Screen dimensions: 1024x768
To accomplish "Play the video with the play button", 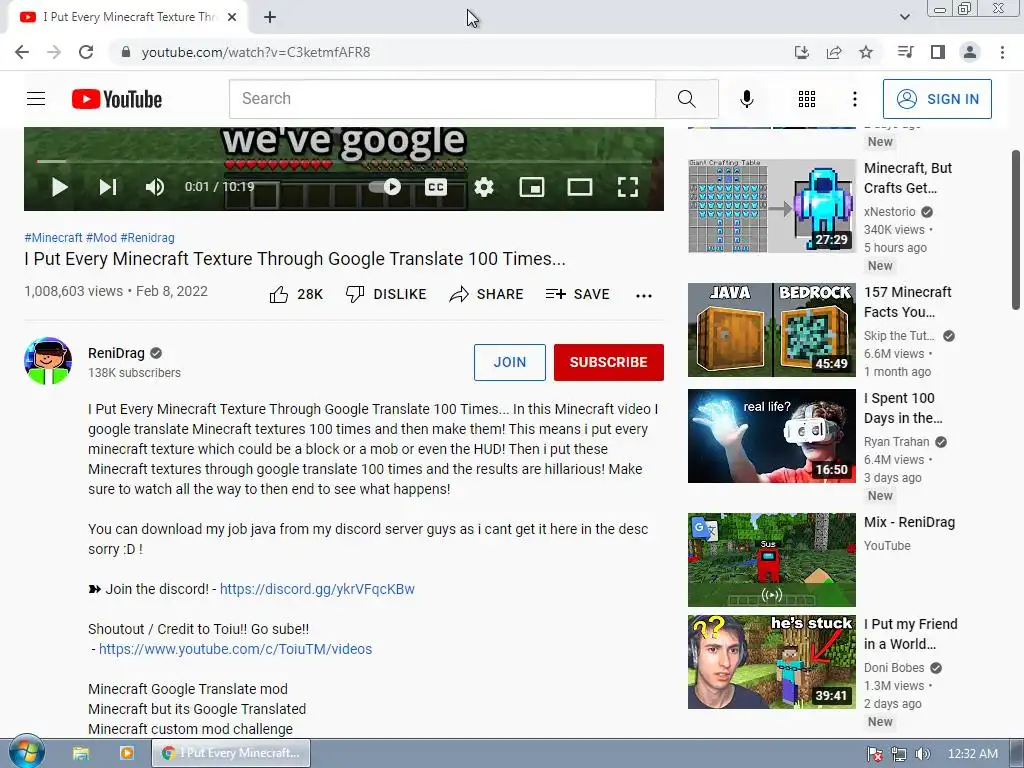I will click(x=59, y=187).
